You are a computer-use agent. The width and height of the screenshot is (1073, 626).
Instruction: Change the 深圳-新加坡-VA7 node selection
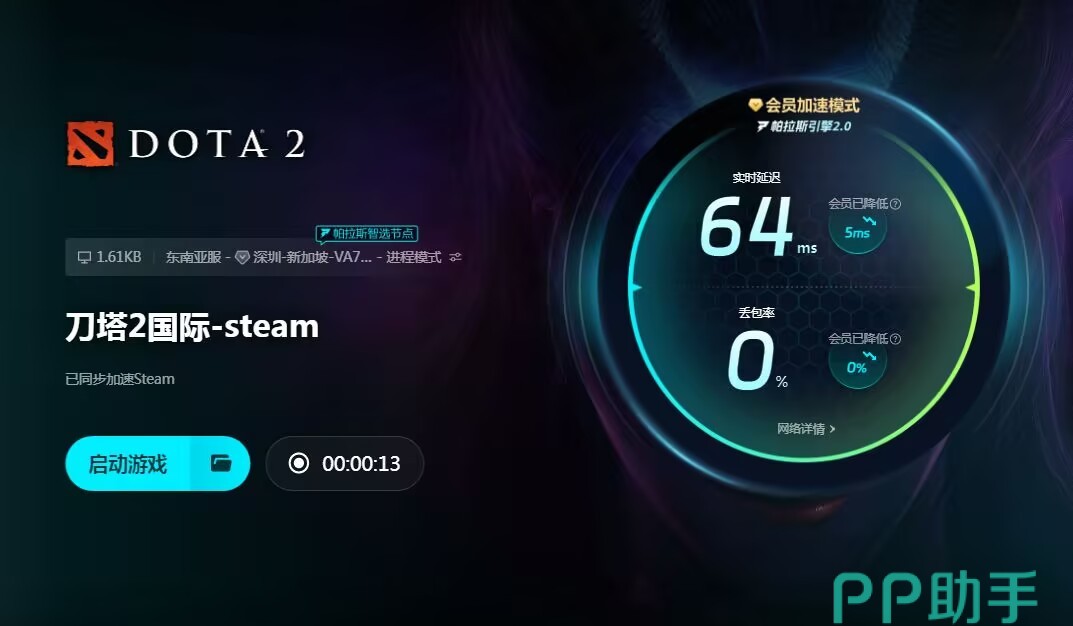pos(312,257)
